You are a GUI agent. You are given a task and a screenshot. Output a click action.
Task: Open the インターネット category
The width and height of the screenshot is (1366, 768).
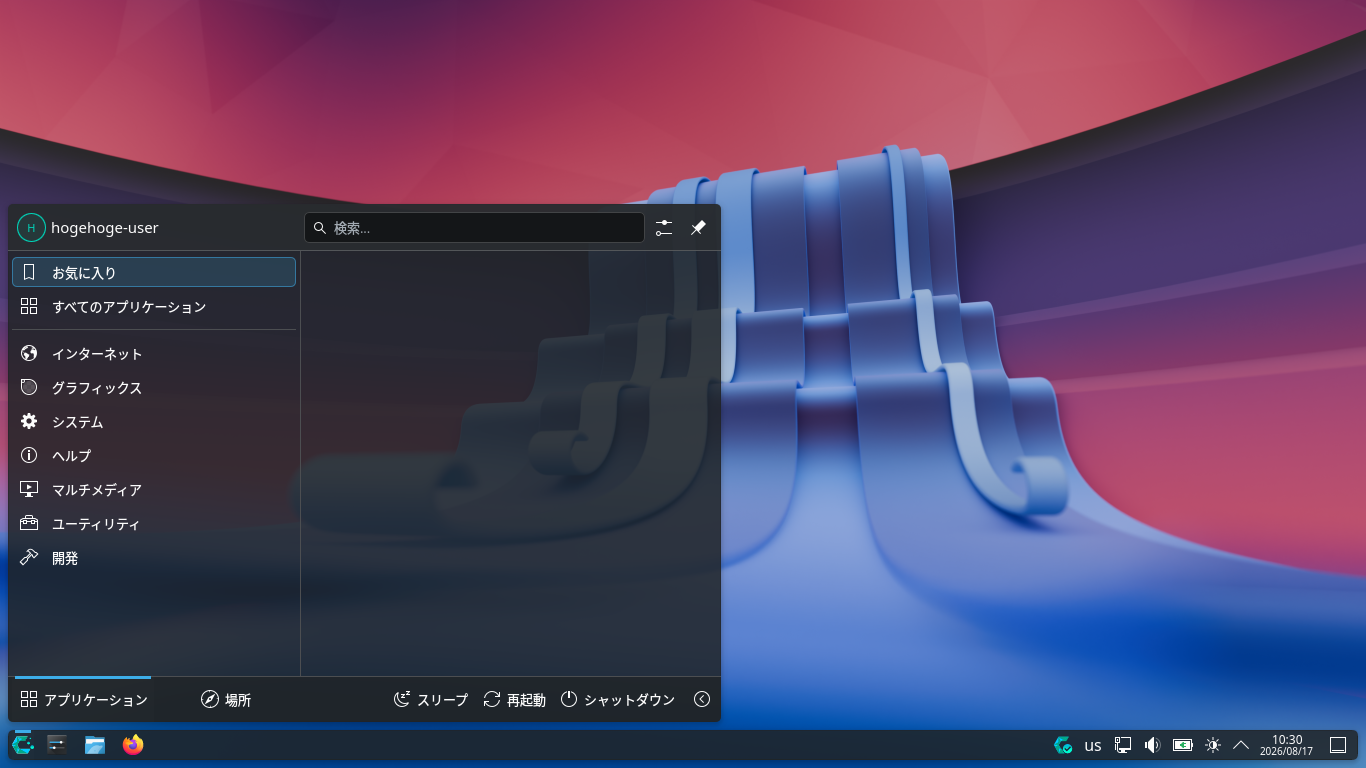pyautogui.click(x=154, y=354)
